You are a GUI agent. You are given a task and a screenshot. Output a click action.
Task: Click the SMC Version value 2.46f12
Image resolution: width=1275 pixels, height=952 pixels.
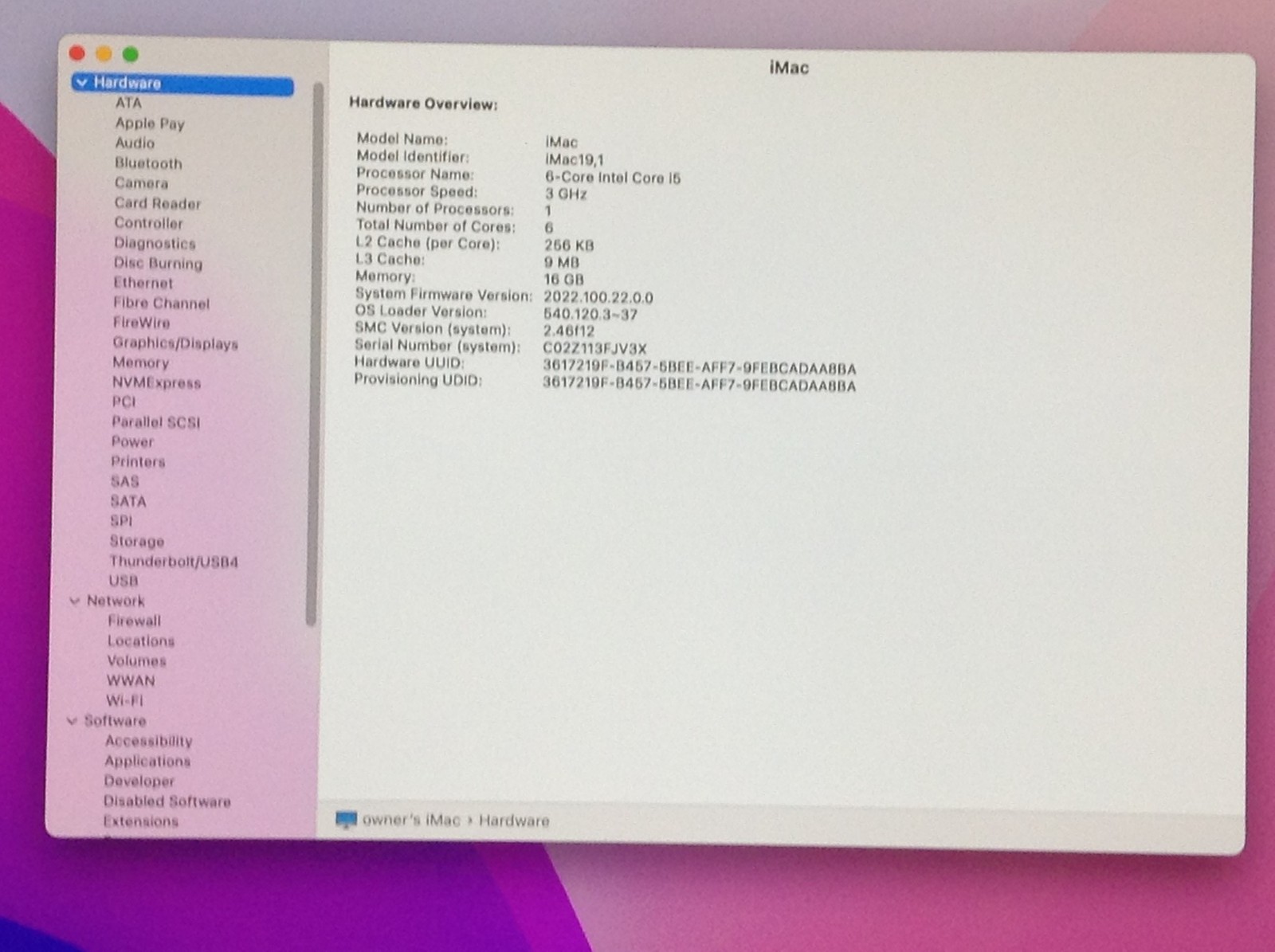point(569,331)
